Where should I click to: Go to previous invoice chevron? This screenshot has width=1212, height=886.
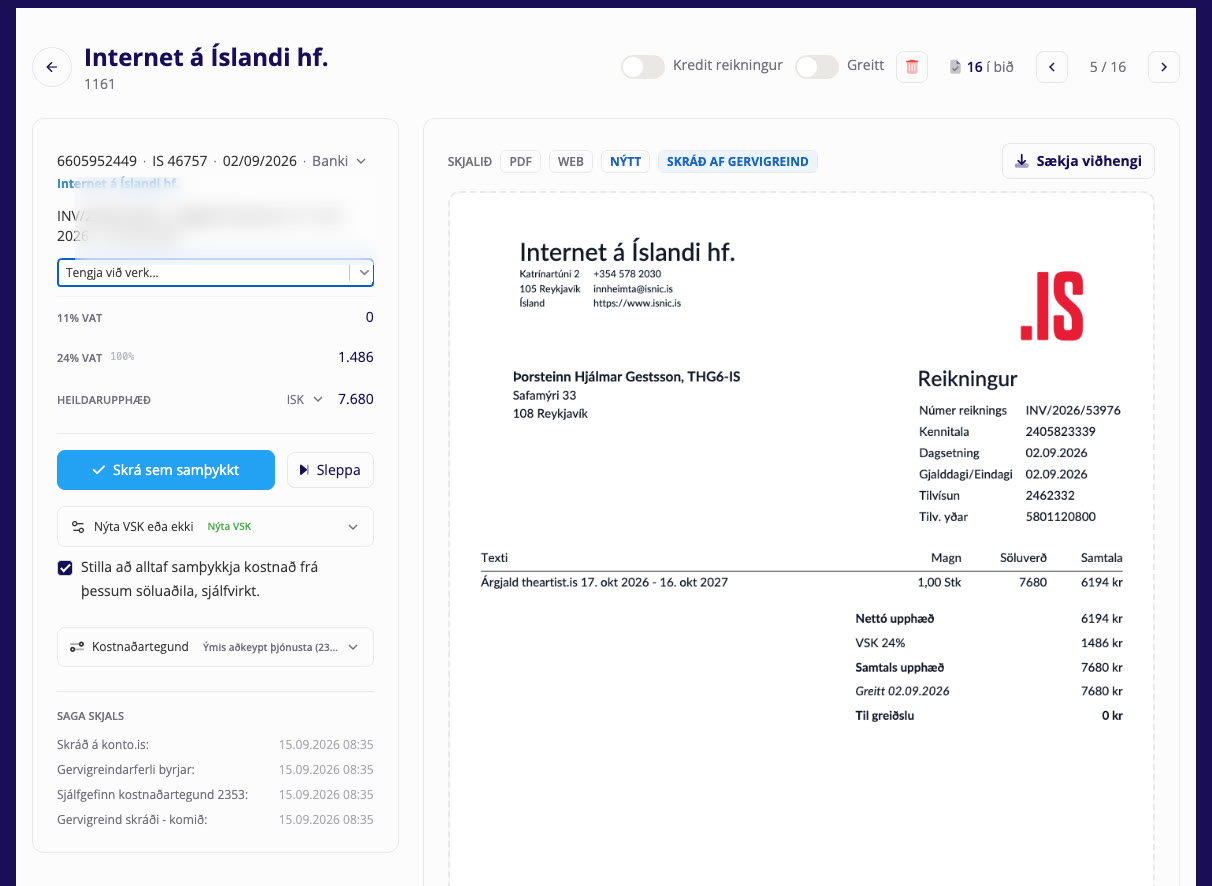click(1052, 67)
